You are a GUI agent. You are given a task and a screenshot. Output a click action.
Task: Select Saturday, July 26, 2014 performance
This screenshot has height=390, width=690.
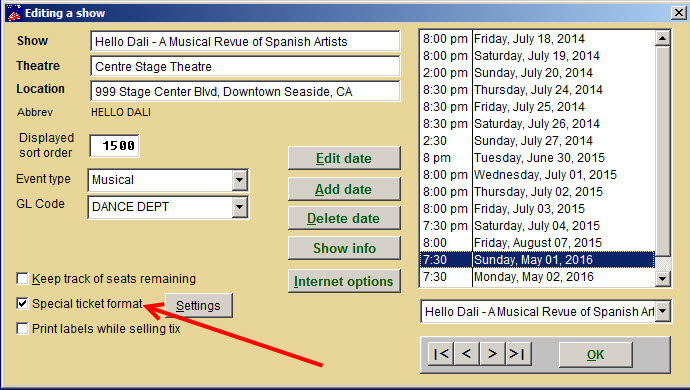tap(537, 124)
